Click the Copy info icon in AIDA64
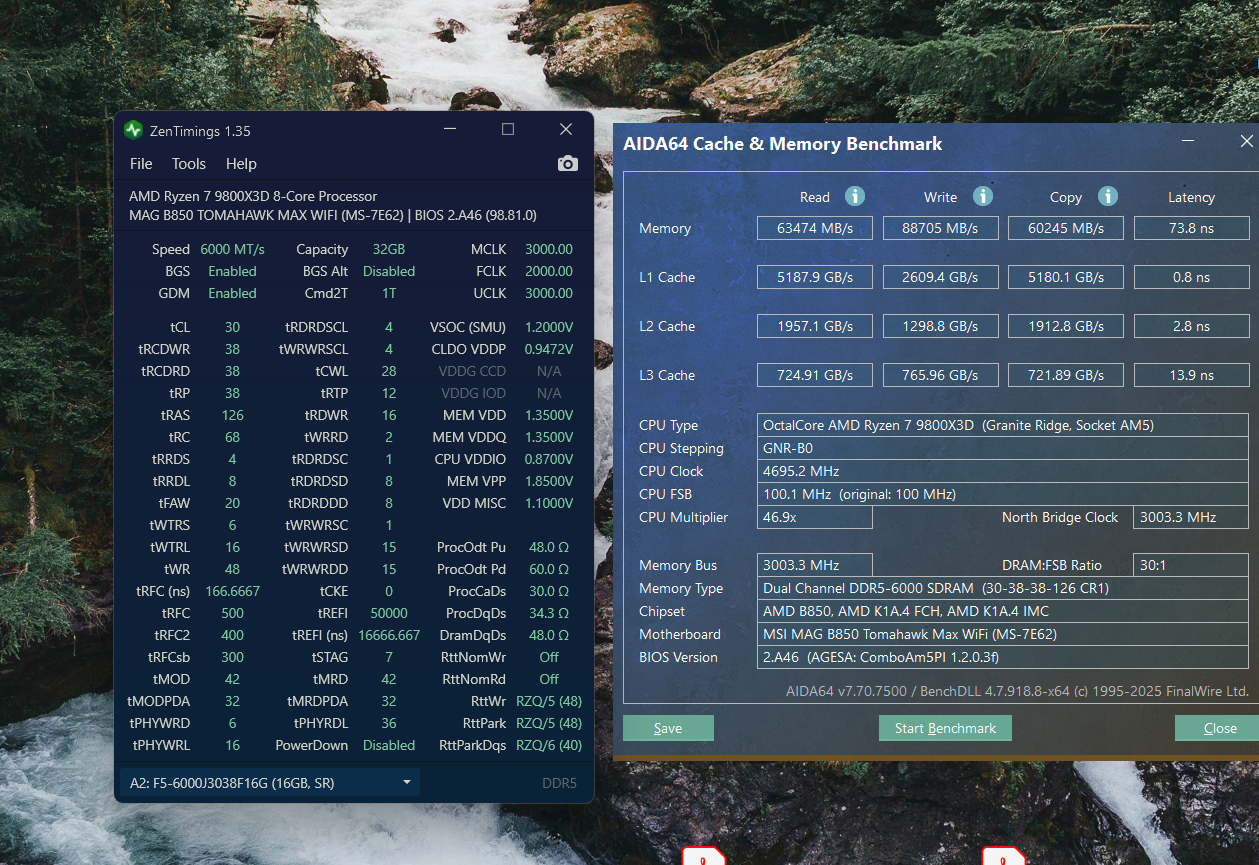 tap(1107, 196)
